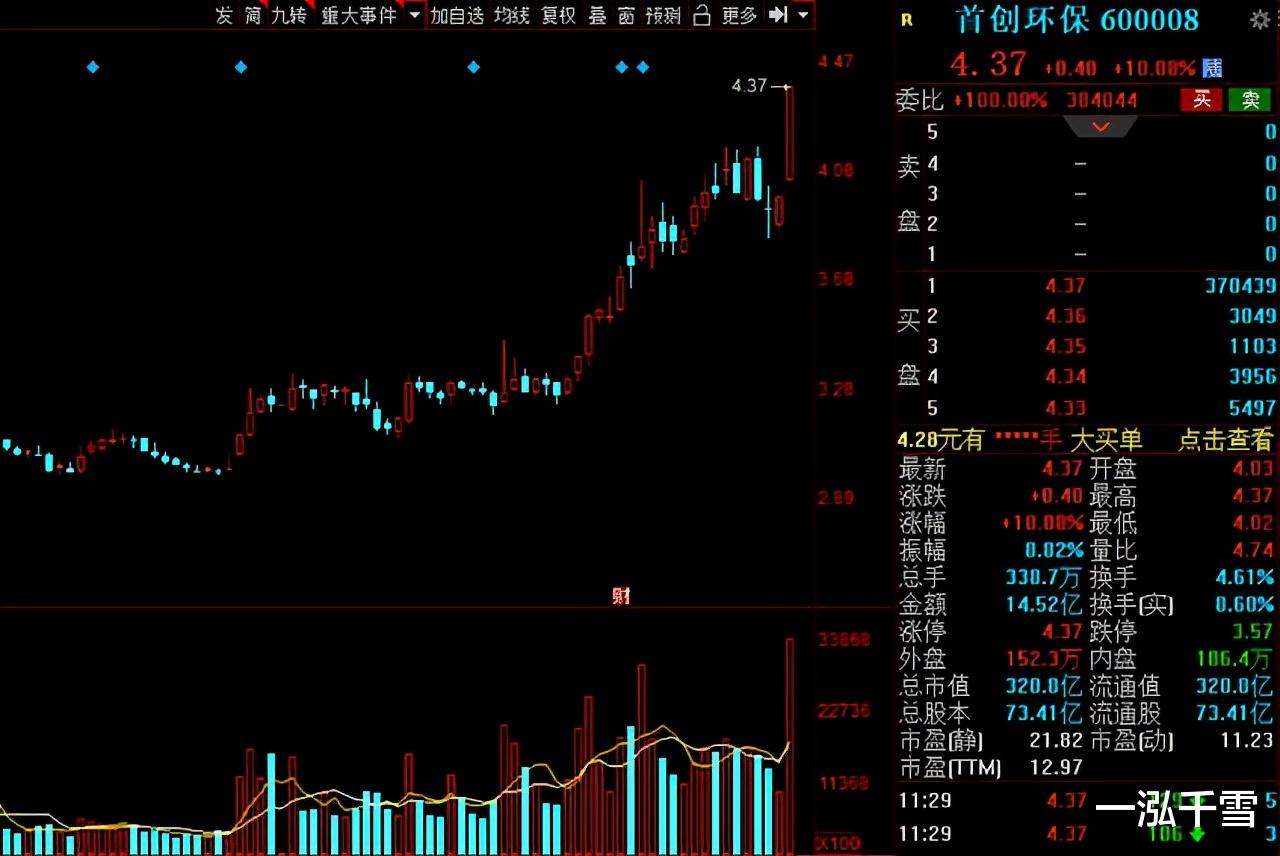Expand the dropdown arrow beside 重大事件

(415, 15)
